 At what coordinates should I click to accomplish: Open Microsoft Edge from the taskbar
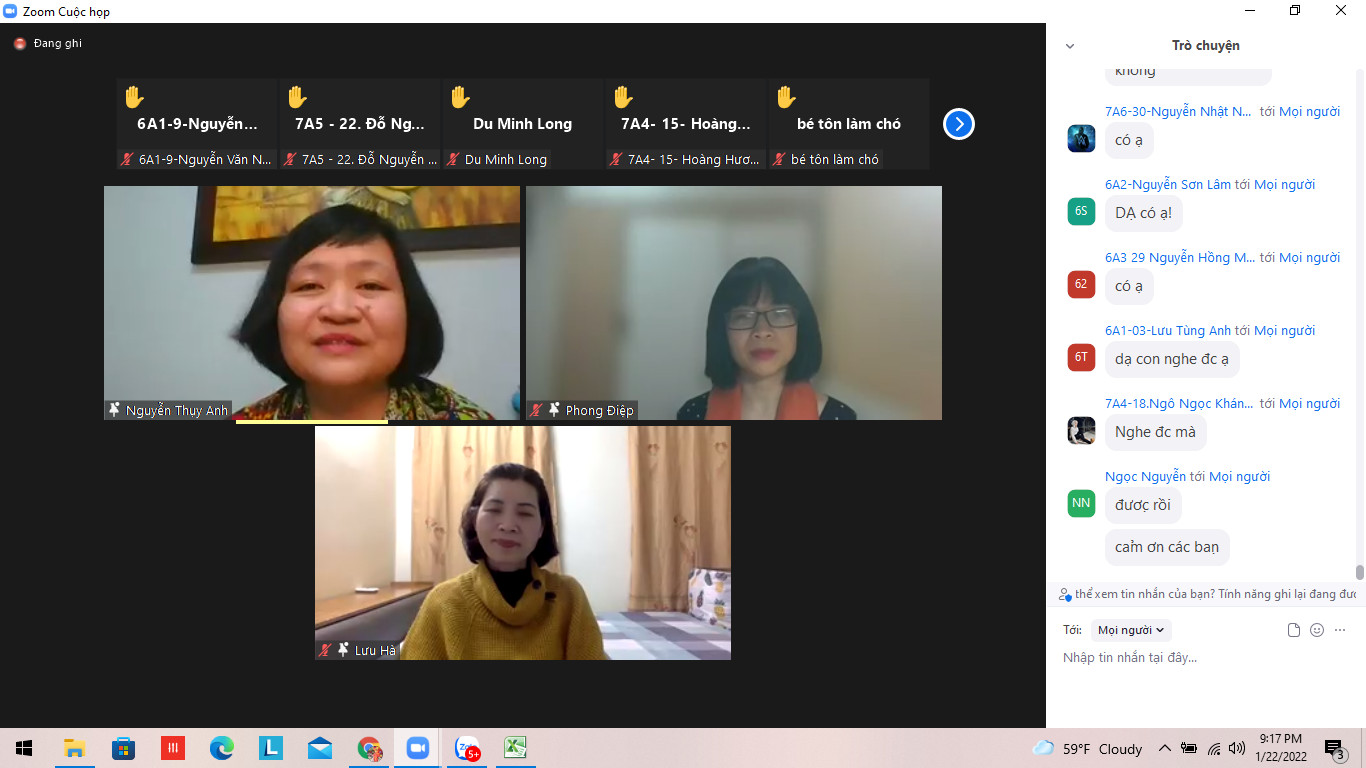tap(221, 748)
